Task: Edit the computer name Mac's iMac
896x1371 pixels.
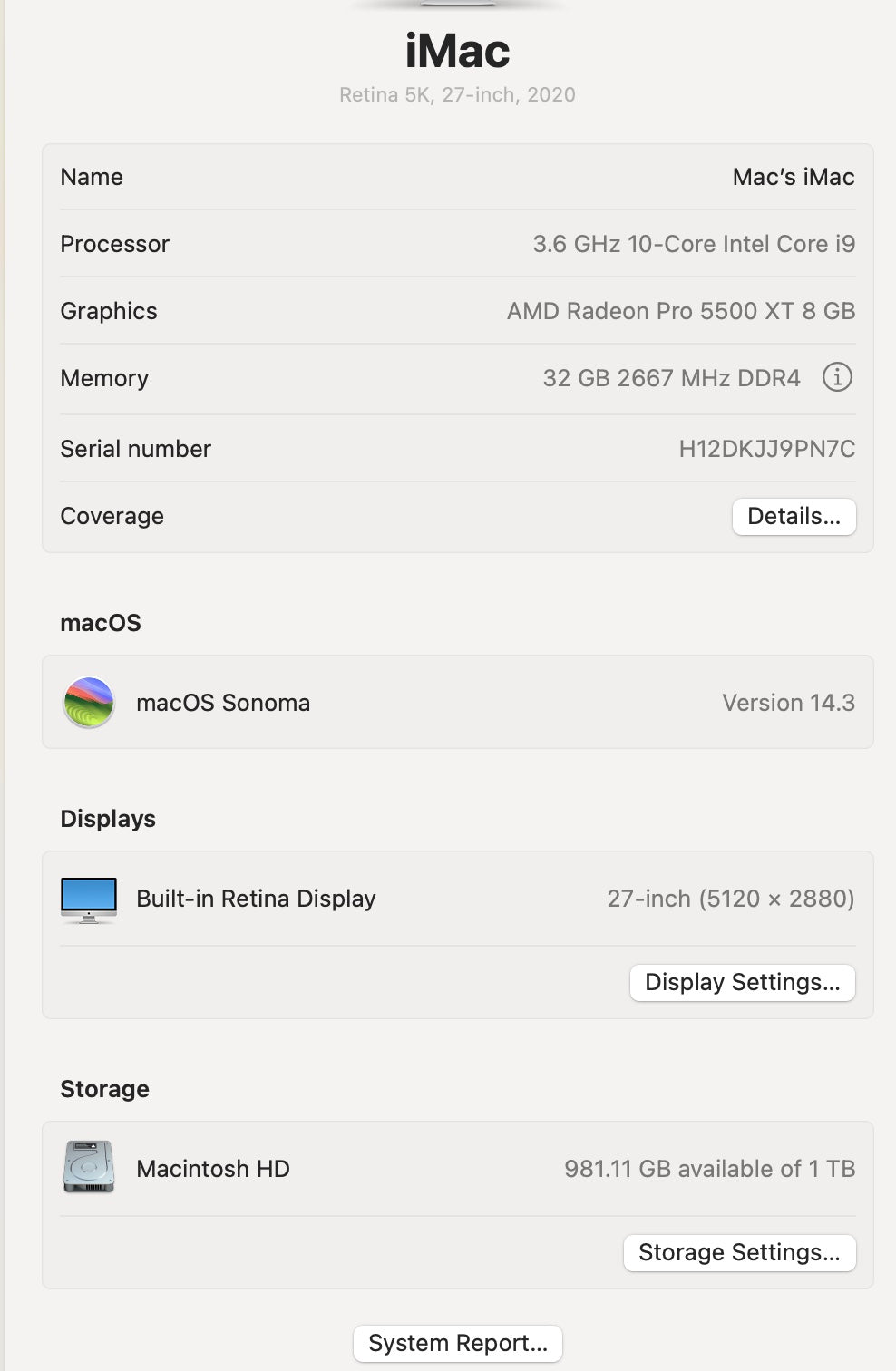Action: (793, 178)
